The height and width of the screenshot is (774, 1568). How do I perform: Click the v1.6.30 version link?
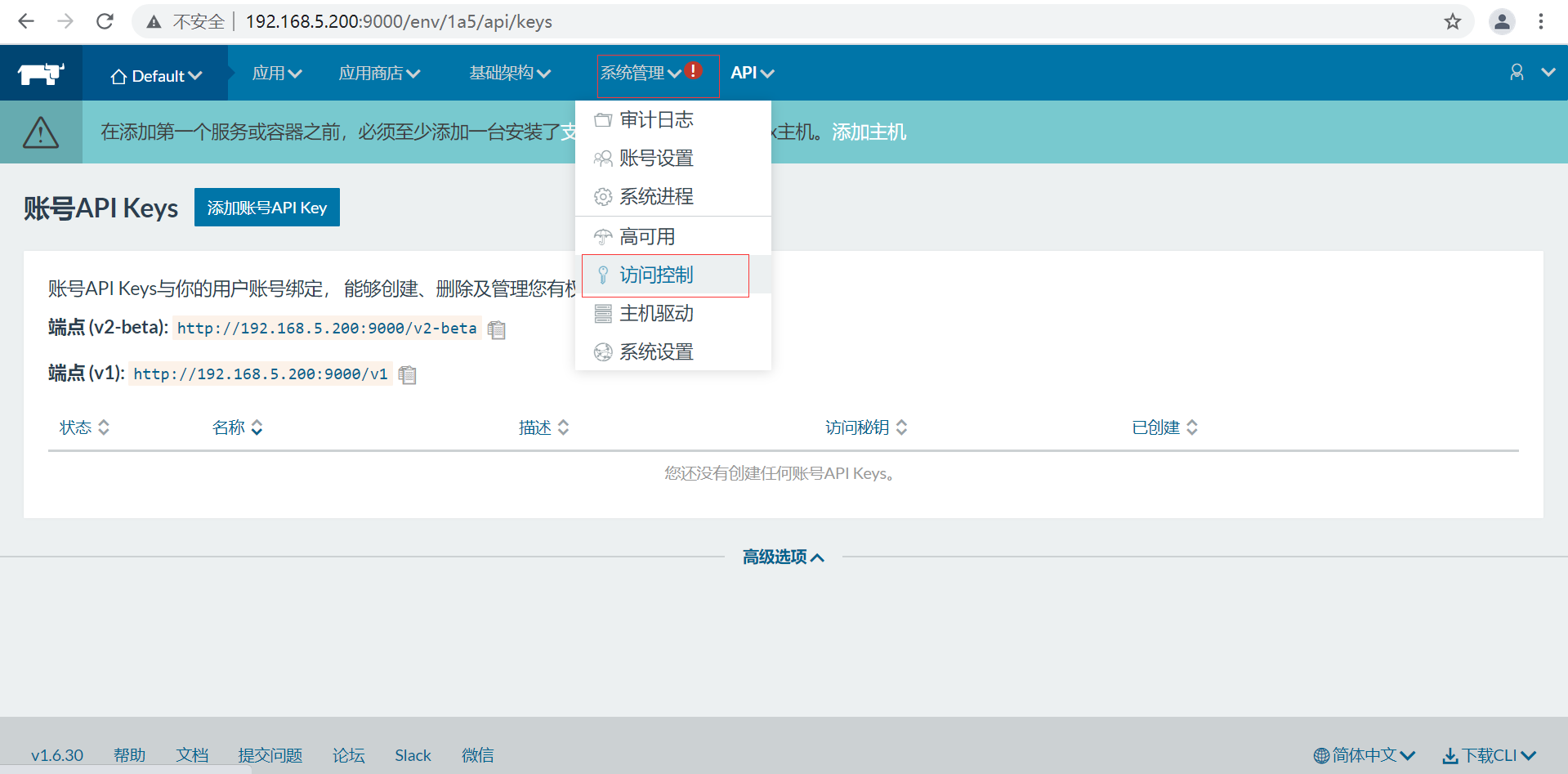pos(57,755)
